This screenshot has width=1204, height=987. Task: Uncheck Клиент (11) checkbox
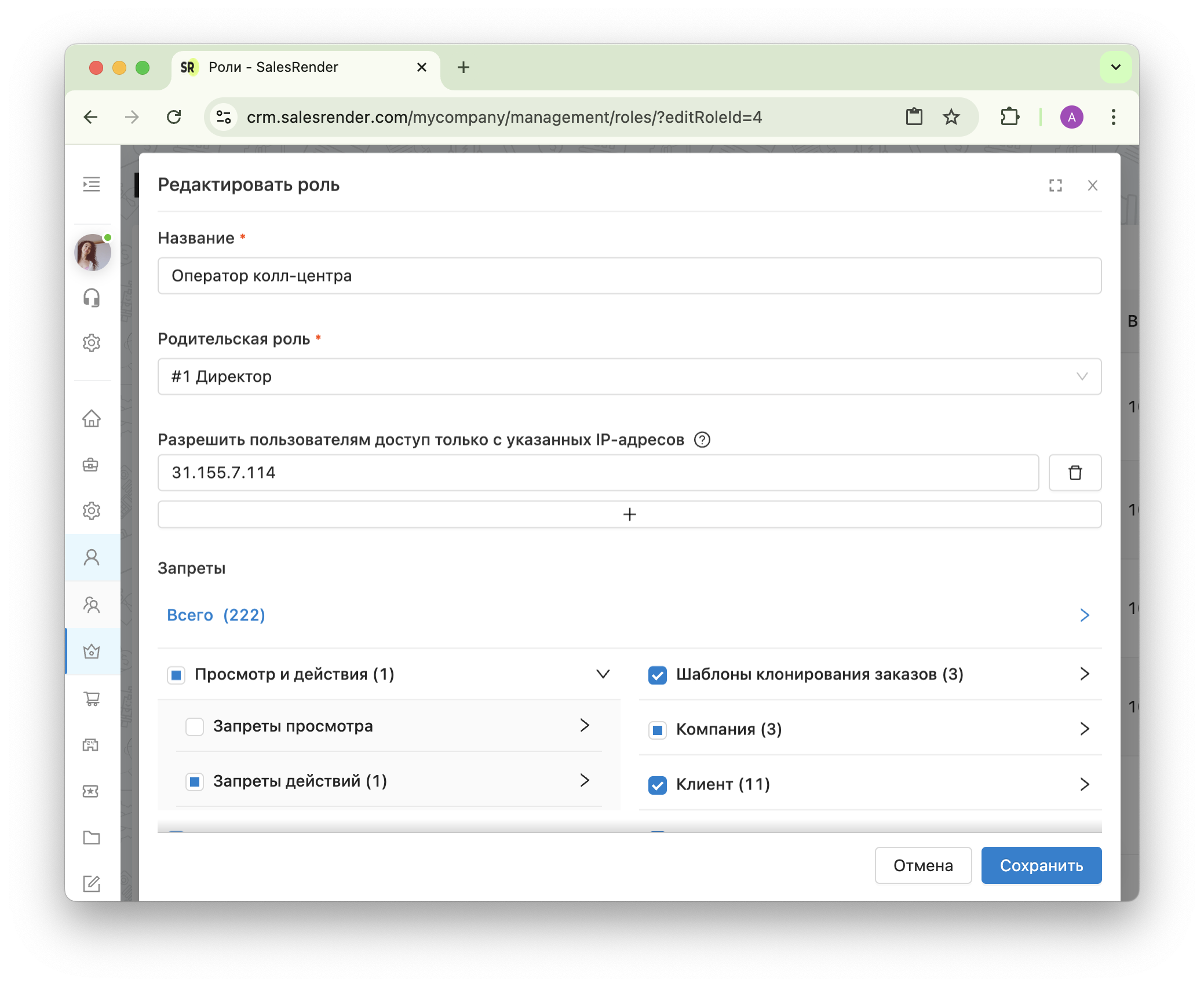[658, 785]
